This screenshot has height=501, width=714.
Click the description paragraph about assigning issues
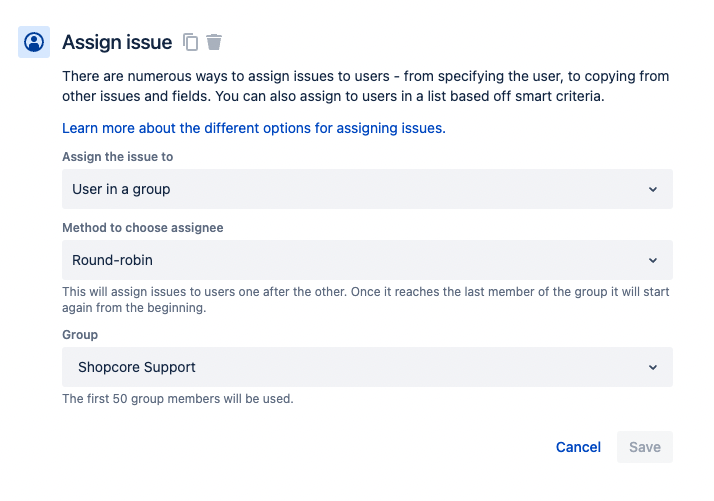(366, 86)
